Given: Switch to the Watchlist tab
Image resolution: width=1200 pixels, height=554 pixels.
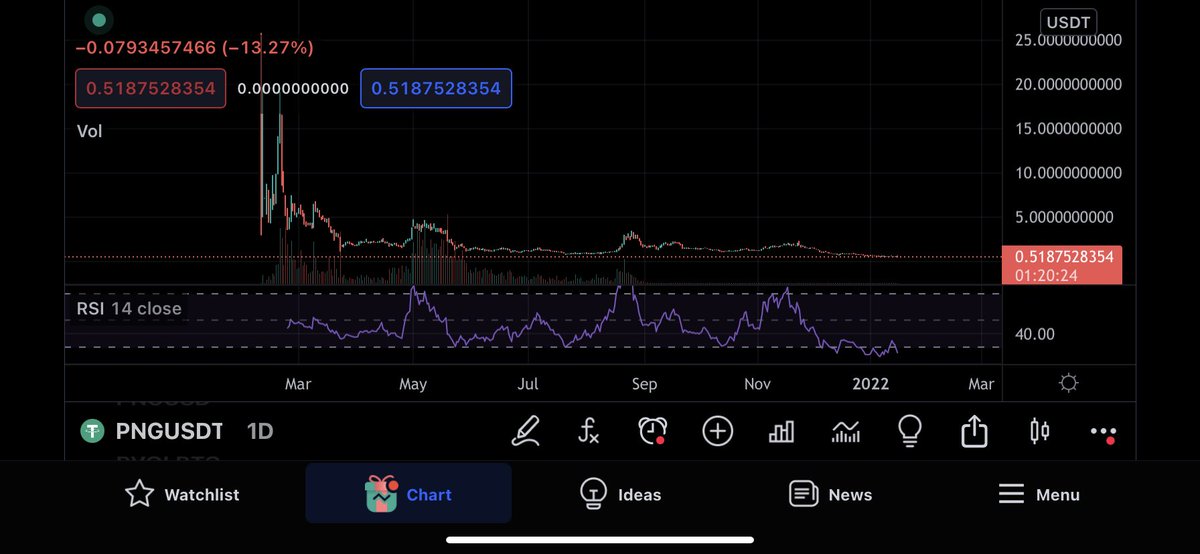Looking at the screenshot, I should click(x=182, y=494).
